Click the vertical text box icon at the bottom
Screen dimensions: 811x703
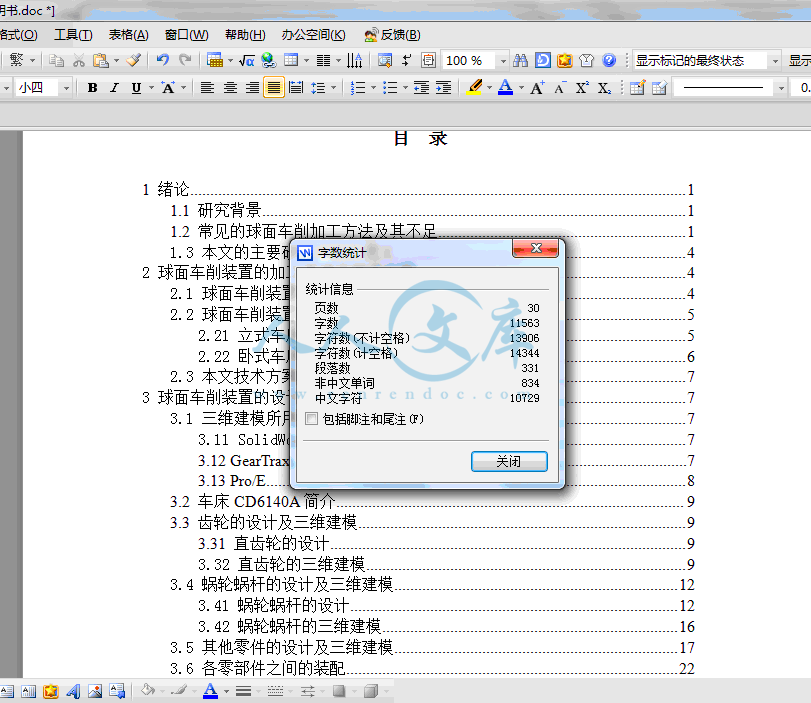coord(28,691)
